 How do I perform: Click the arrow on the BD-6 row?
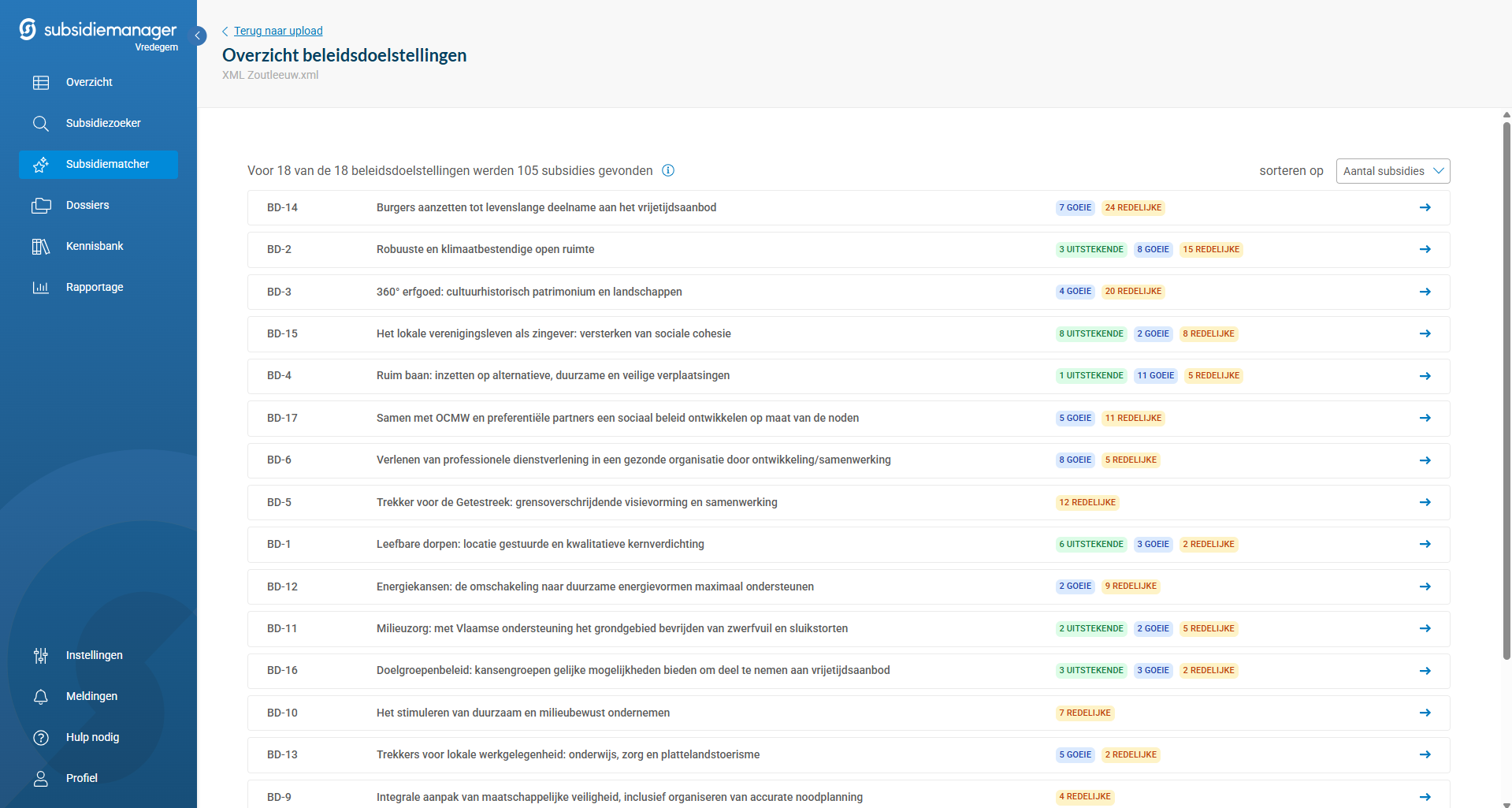point(1425,460)
